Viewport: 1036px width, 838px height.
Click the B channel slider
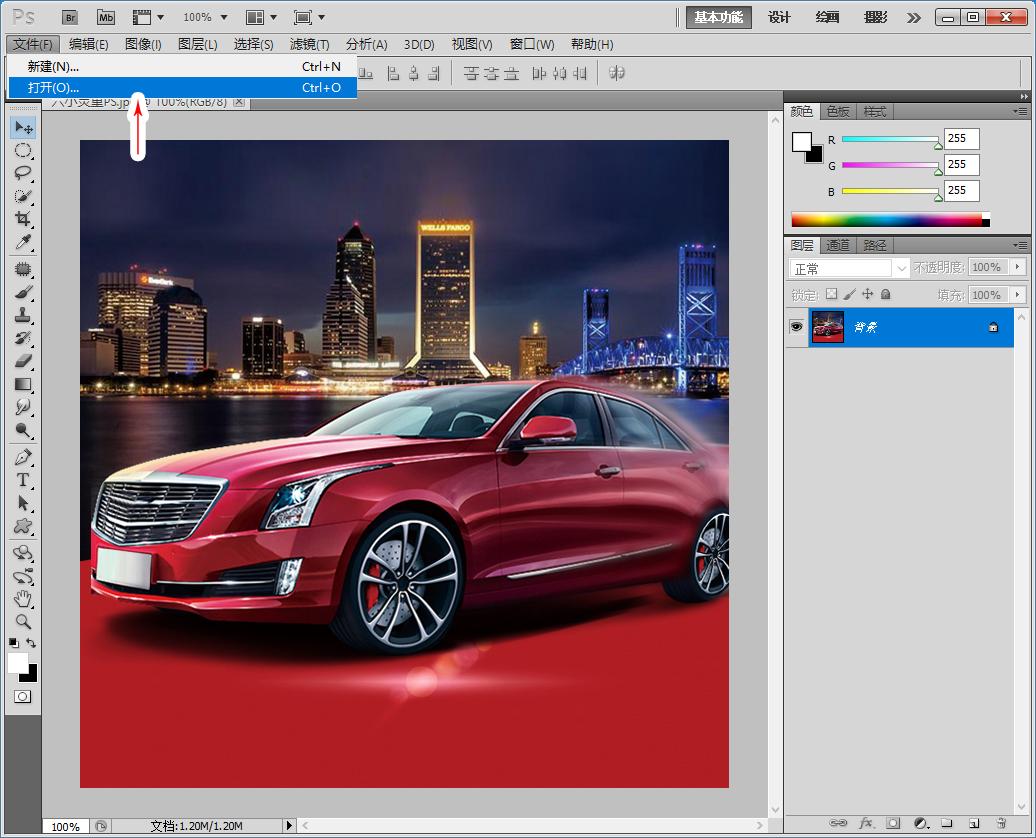(891, 191)
